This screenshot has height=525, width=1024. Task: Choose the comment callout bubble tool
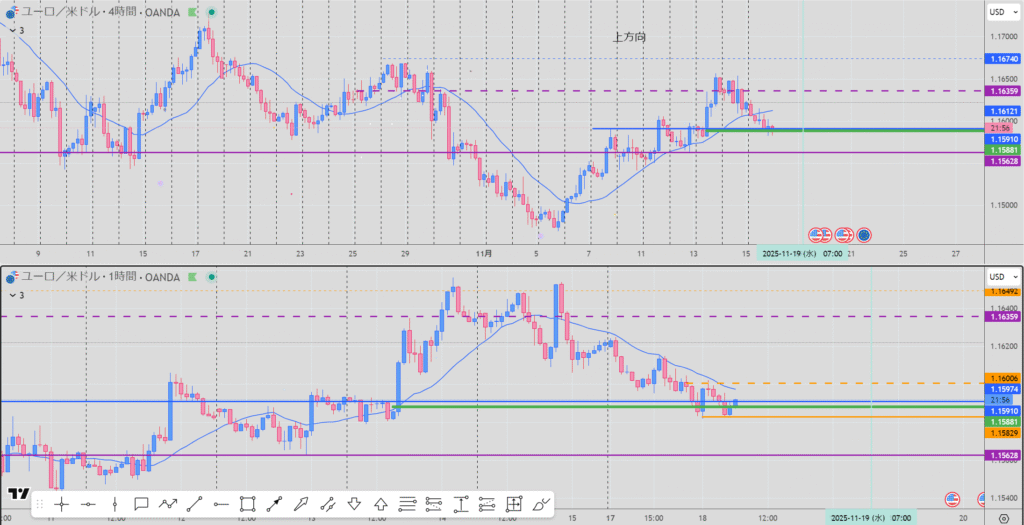point(141,504)
